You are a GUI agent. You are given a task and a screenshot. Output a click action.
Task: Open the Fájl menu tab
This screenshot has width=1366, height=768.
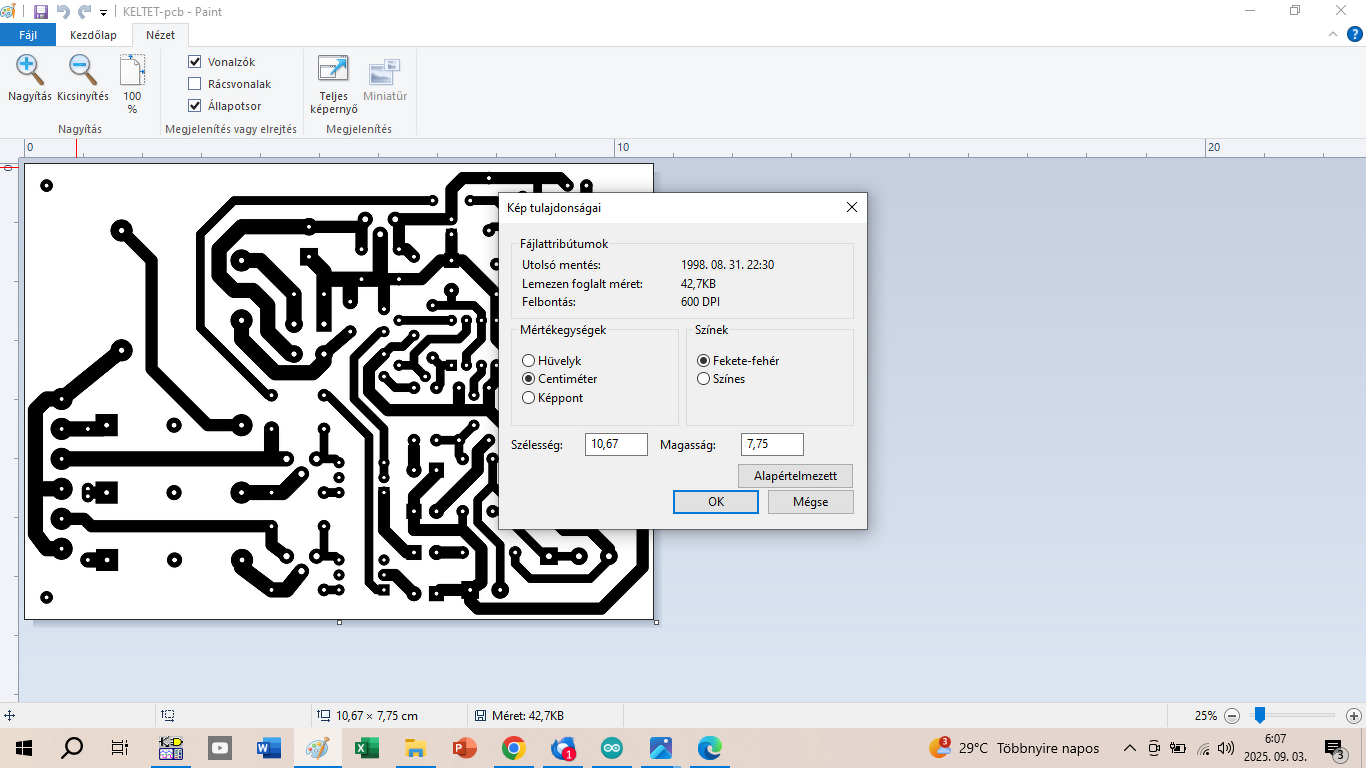[28, 35]
